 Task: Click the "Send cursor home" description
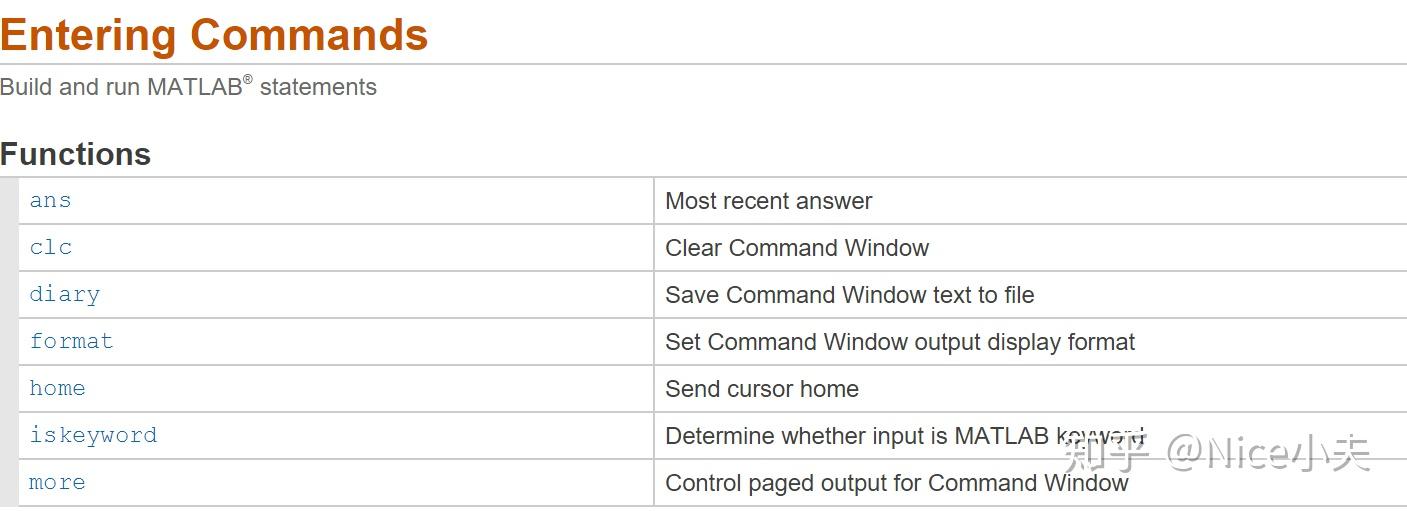click(761, 389)
